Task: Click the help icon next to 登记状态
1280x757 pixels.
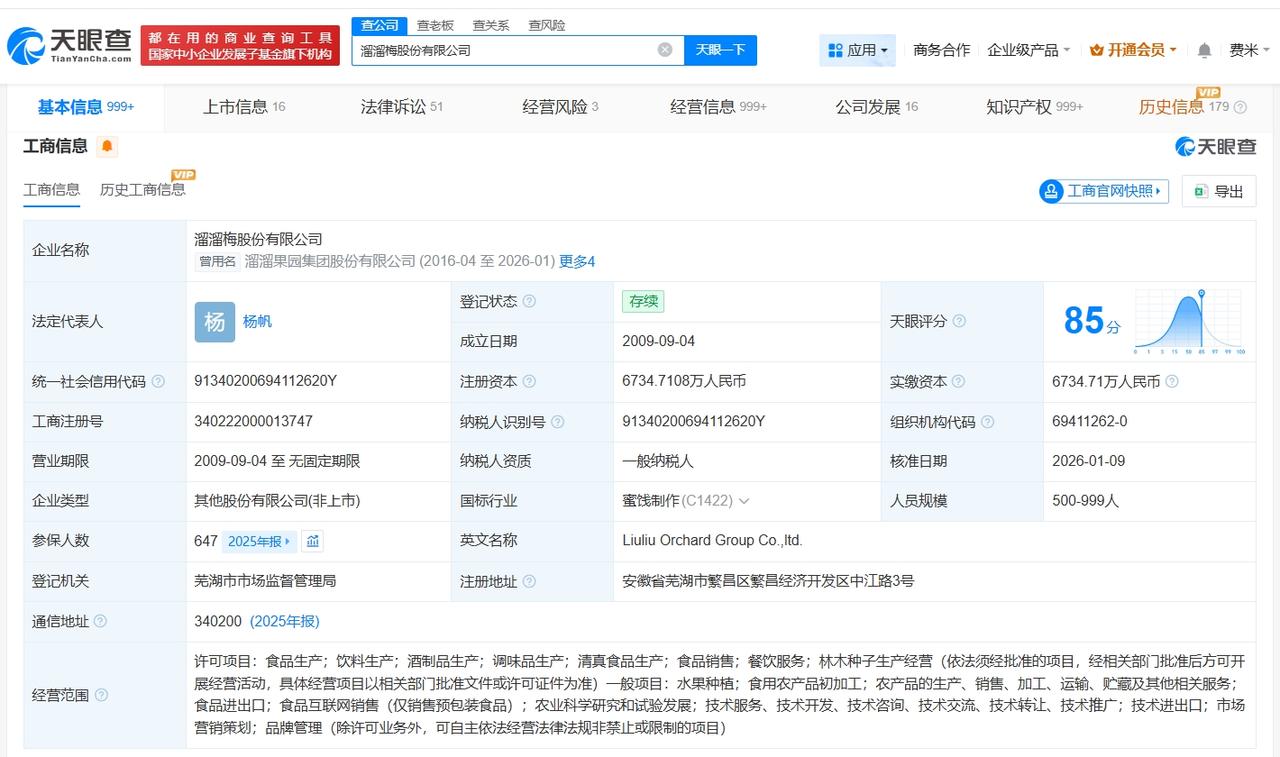Action: coord(529,301)
